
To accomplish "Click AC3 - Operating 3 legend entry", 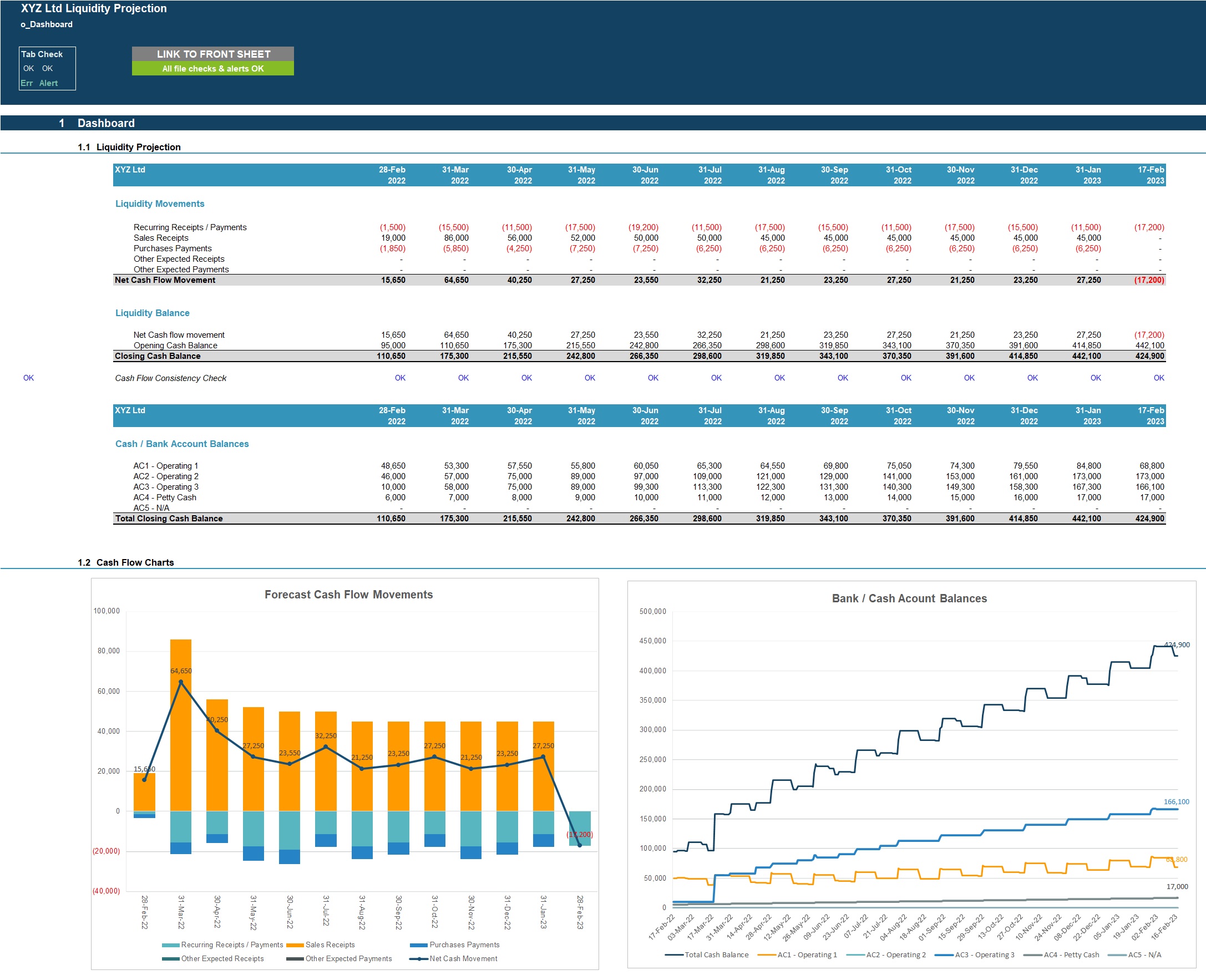I will [x=984, y=955].
